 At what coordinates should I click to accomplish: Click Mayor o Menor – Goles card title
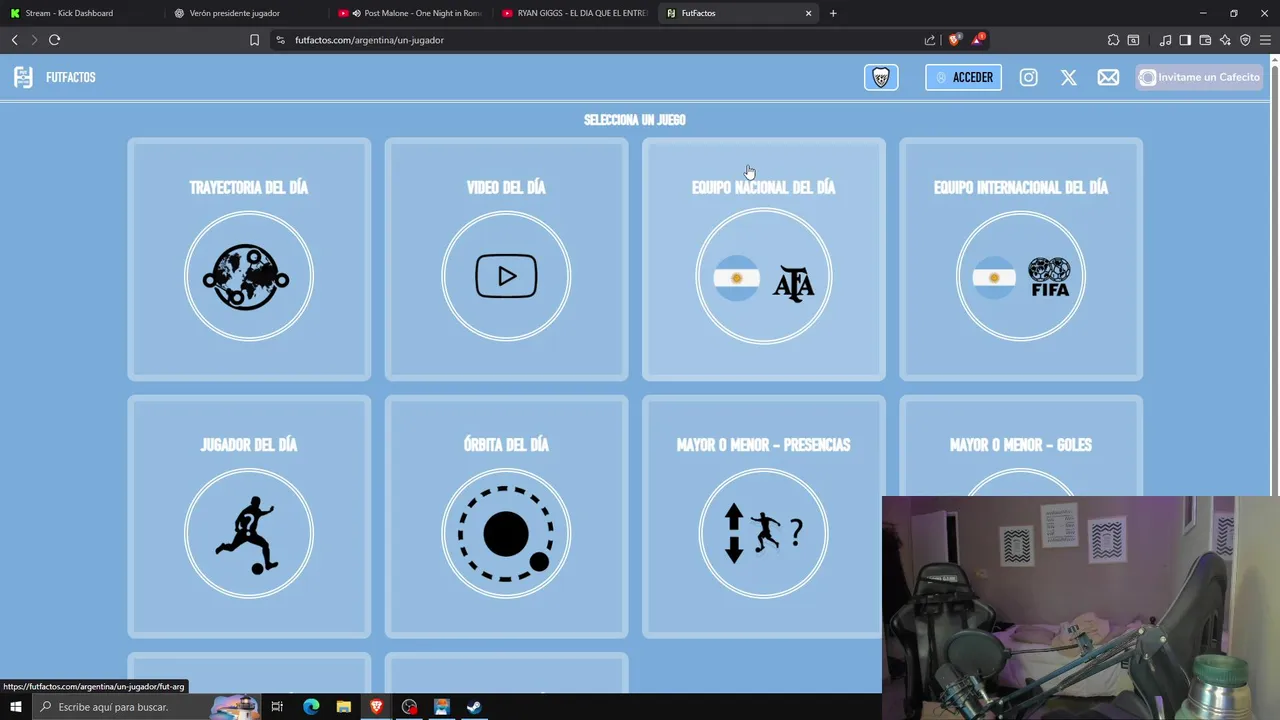click(x=1021, y=445)
